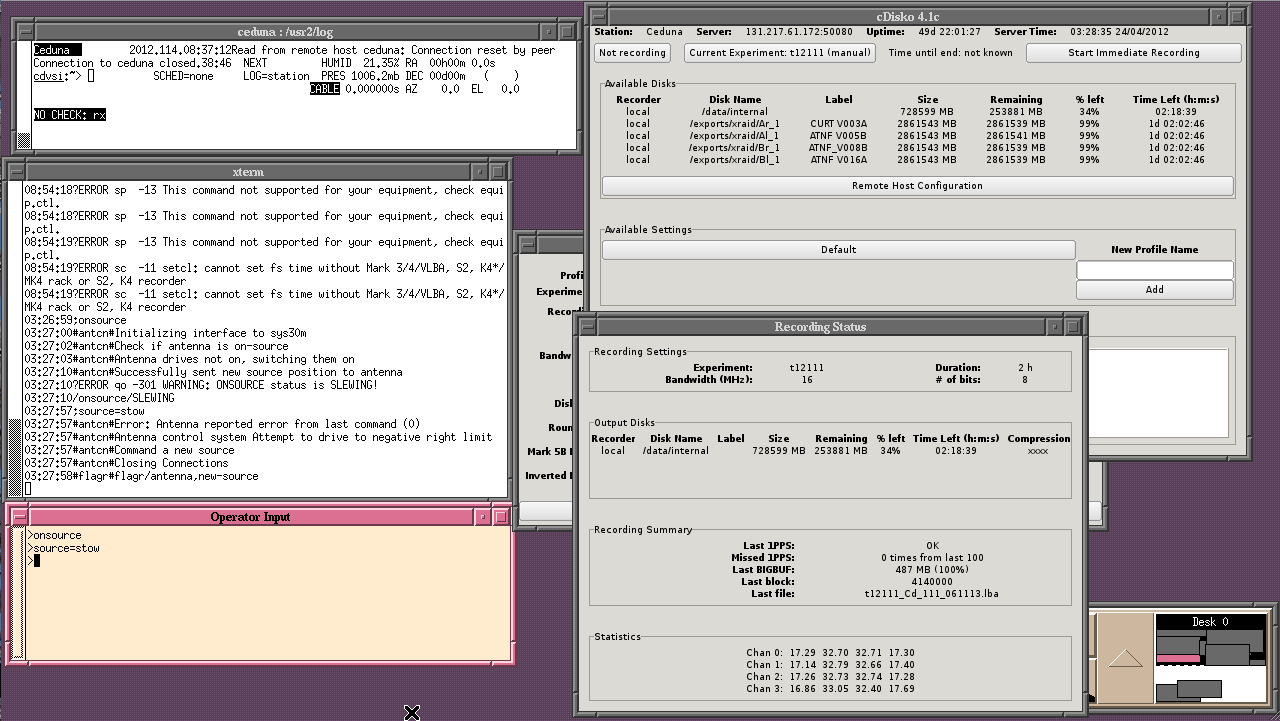Click the Recording Status title bar
Viewport: 1280px width, 721px height.
click(x=820, y=327)
